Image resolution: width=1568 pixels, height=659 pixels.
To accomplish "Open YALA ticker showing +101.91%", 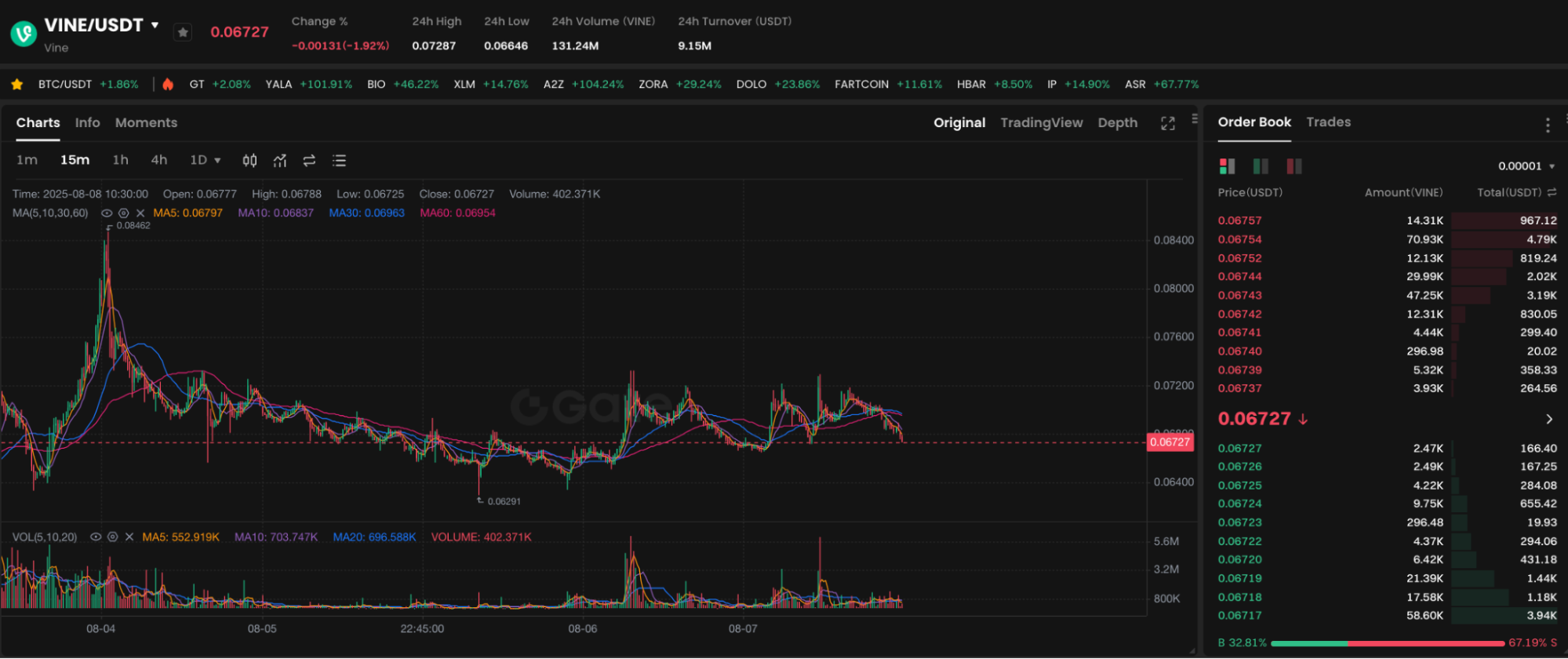I will [x=308, y=84].
